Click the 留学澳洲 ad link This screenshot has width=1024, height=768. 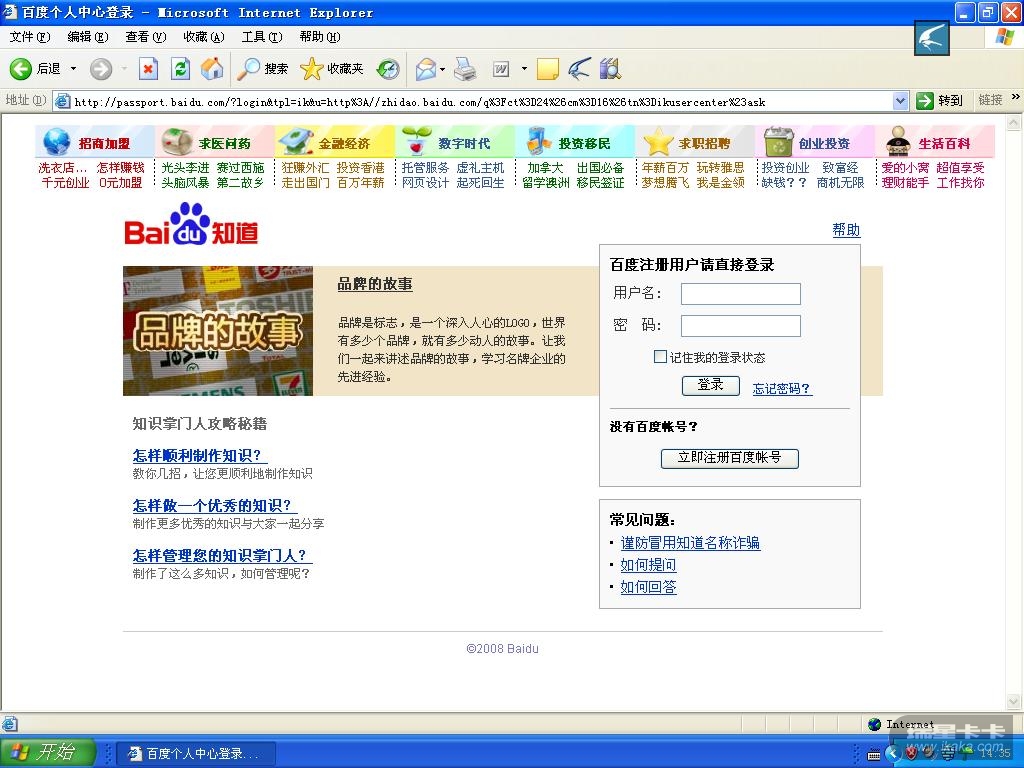(545, 183)
